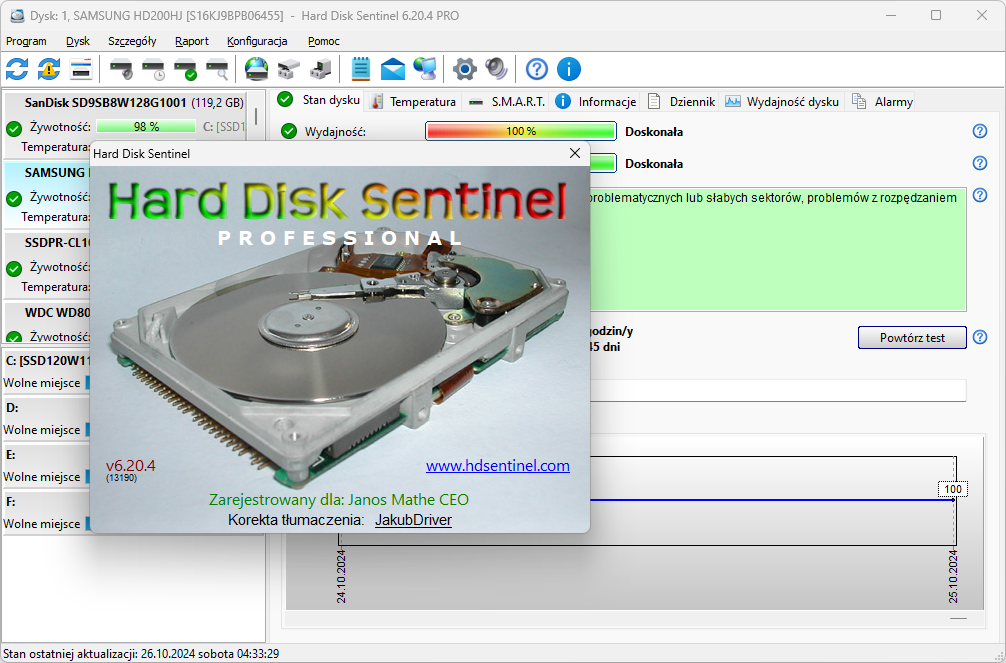The image size is (1006, 663).
Task: Select the SAMSUNG disk in the list
Action: [47, 194]
